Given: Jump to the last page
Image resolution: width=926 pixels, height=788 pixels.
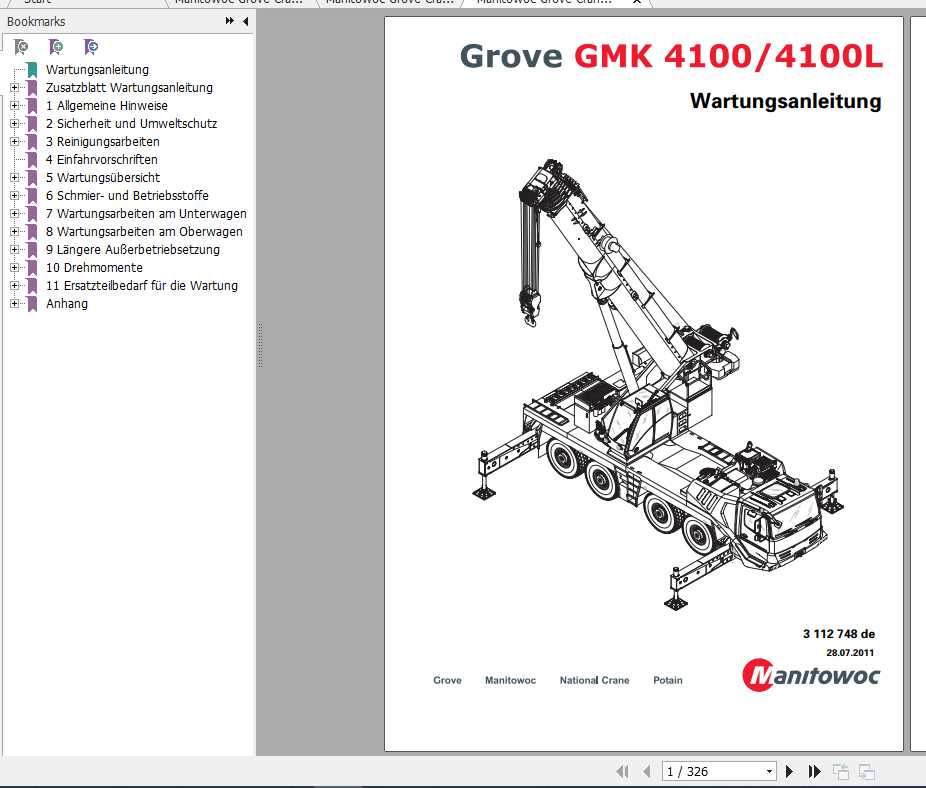Looking at the screenshot, I should coord(814,771).
